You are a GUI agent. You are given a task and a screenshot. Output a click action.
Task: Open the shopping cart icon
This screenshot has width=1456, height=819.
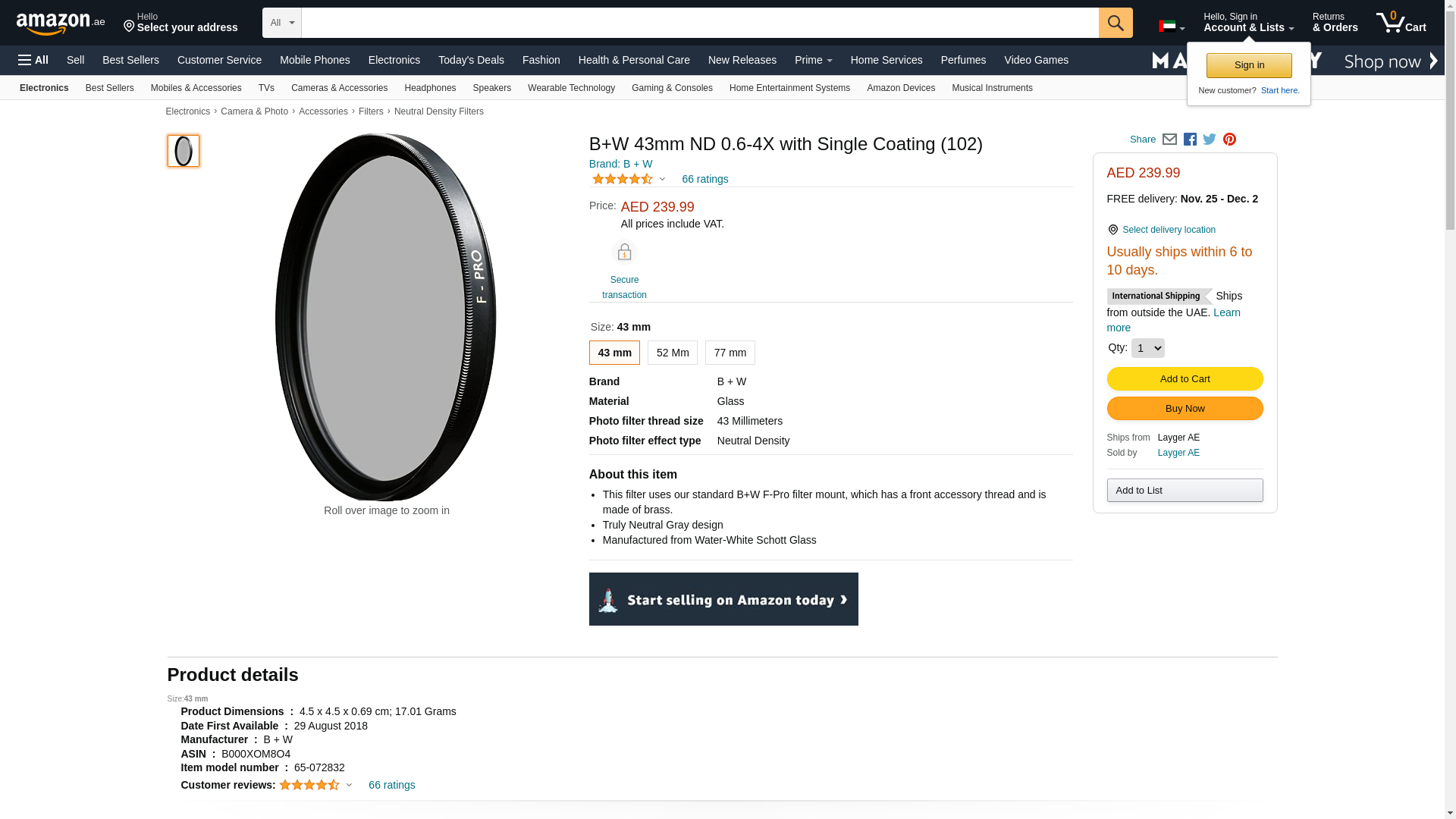click(1401, 23)
